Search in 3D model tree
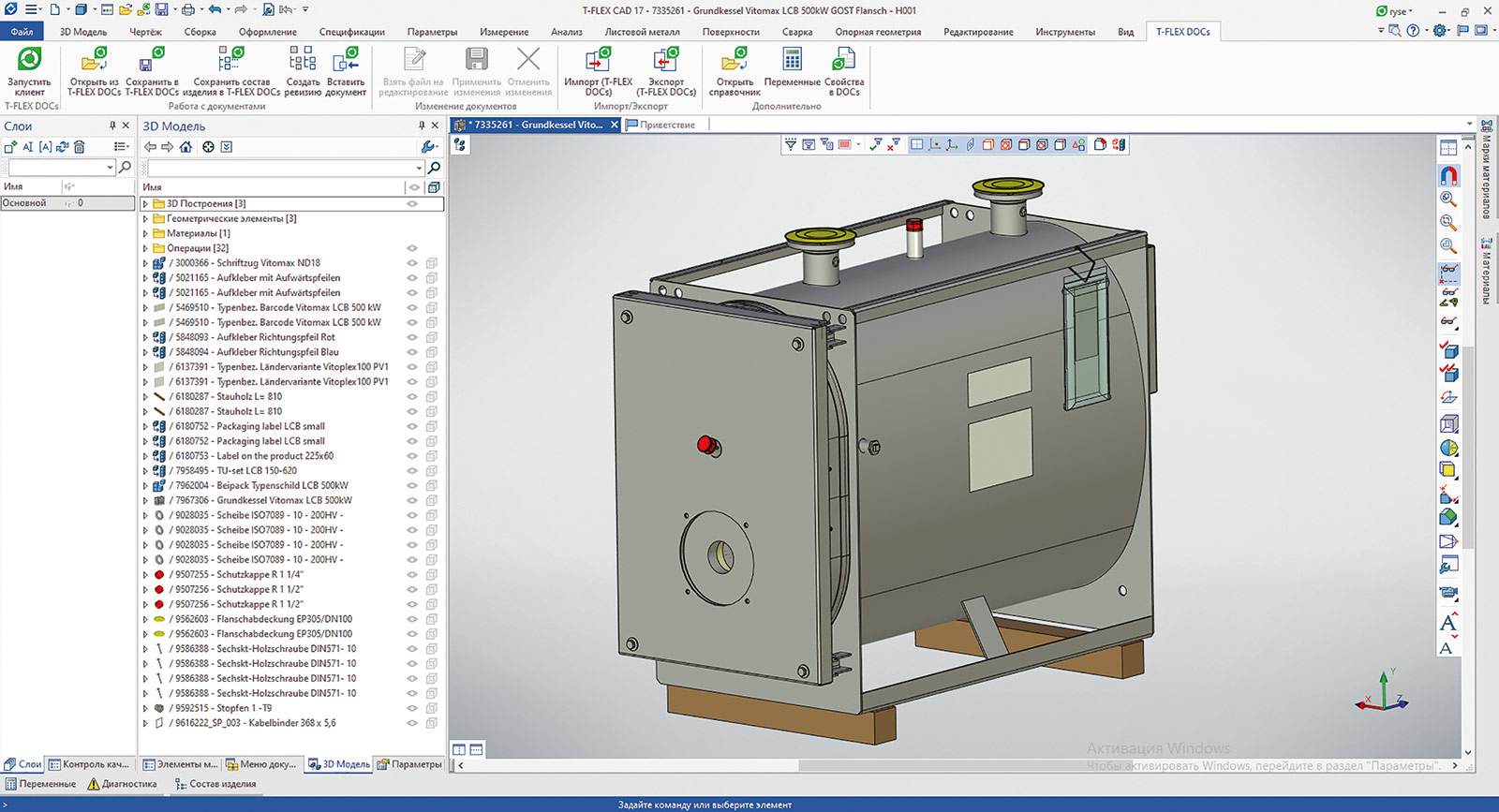 434,168
